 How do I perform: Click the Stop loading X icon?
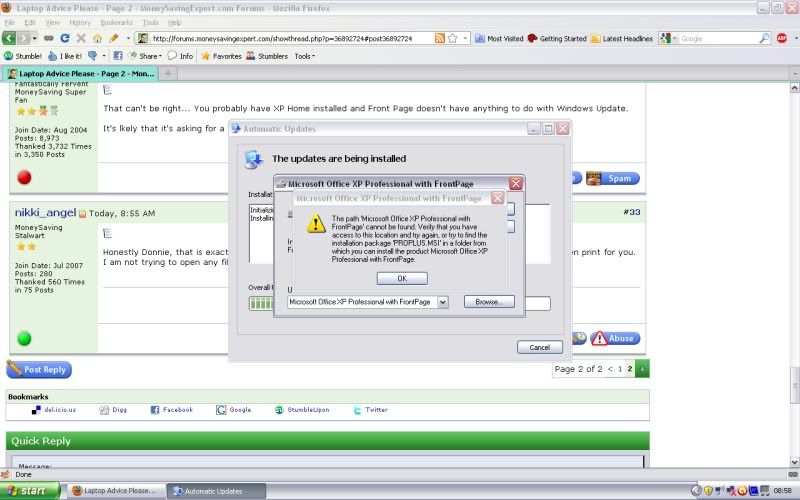point(81,38)
